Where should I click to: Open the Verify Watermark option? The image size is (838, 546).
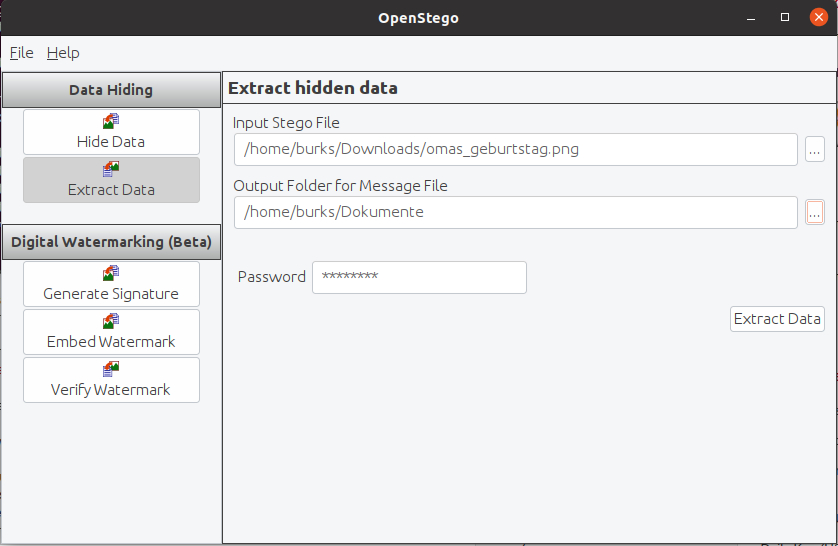(x=111, y=380)
